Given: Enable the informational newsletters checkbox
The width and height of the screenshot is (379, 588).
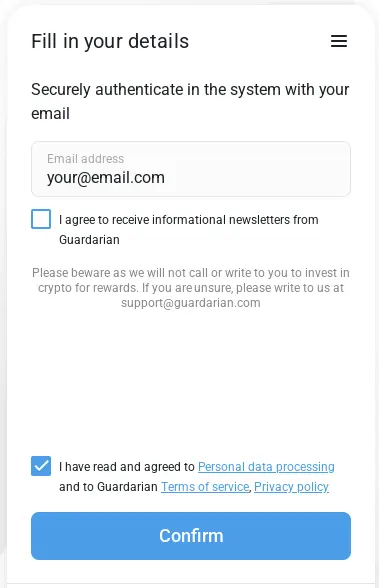Looking at the screenshot, I should 41,219.
